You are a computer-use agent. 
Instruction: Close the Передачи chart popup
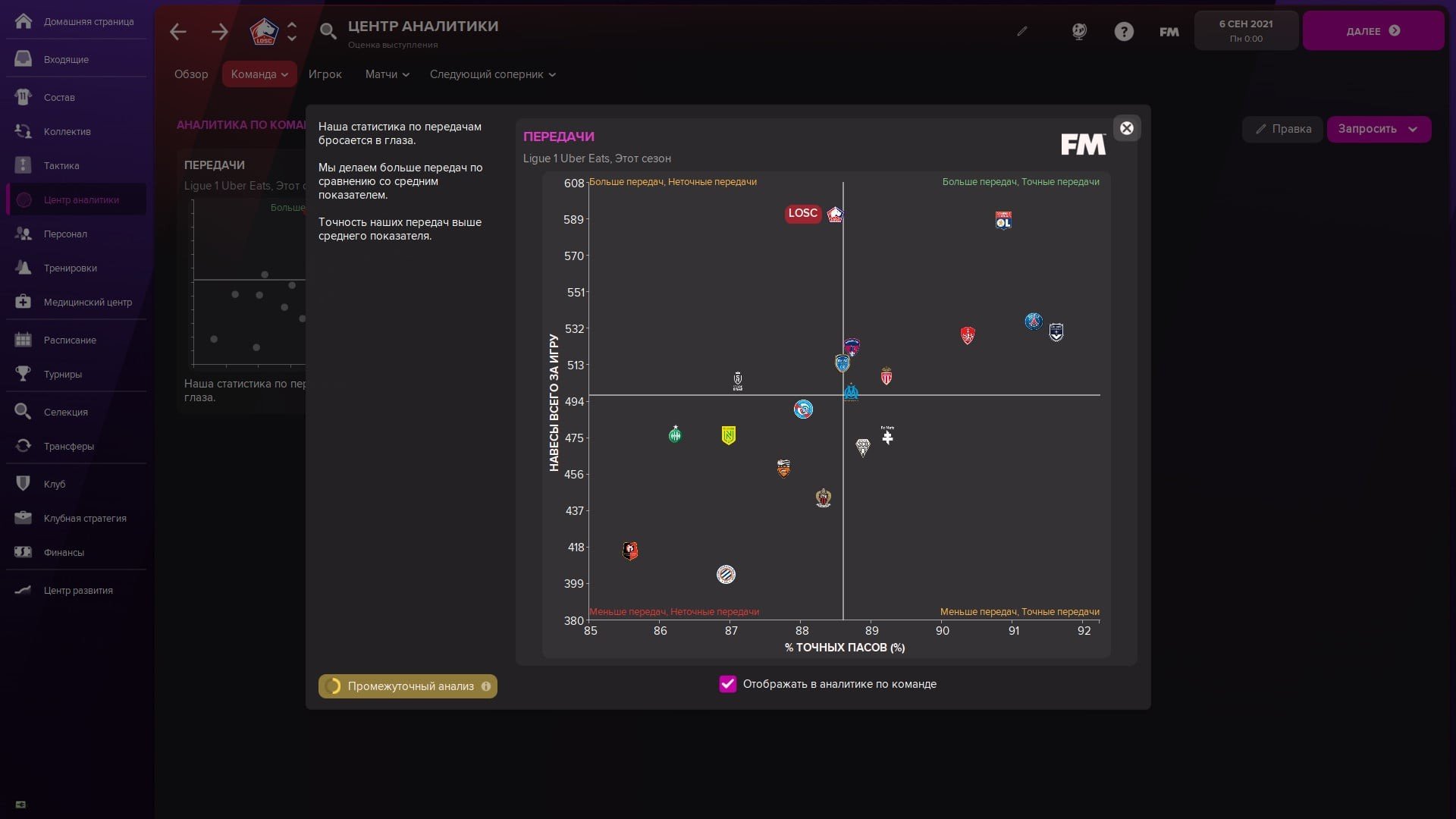[1127, 128]
